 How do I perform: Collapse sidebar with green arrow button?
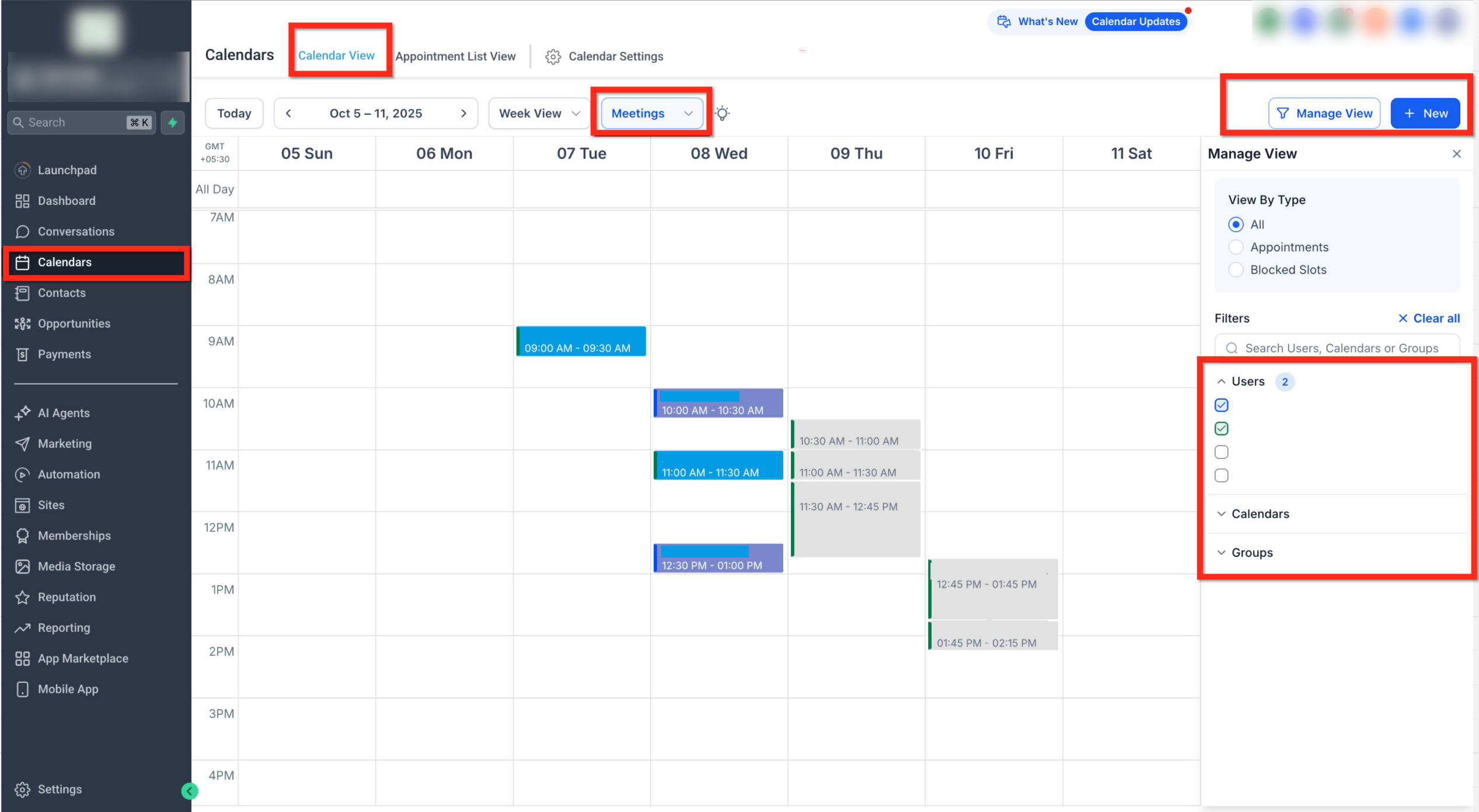coord(189,791)
